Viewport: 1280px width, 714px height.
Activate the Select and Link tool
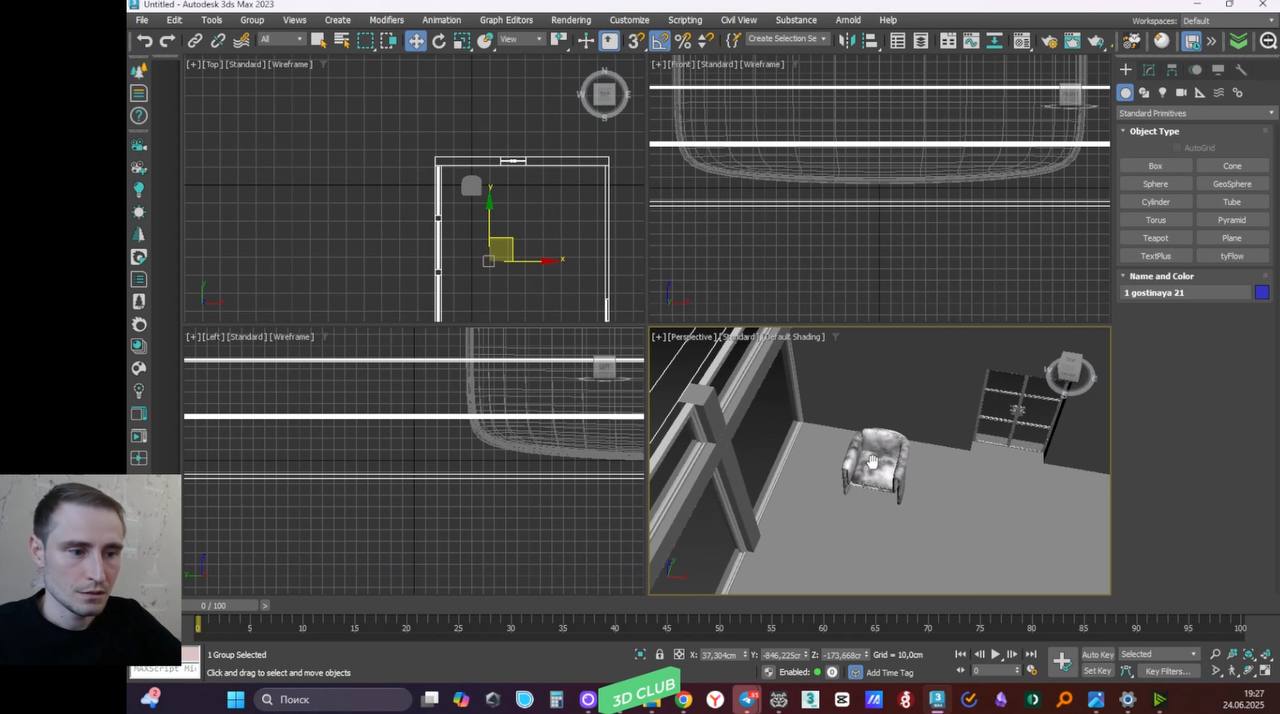[x=195, y=40]
